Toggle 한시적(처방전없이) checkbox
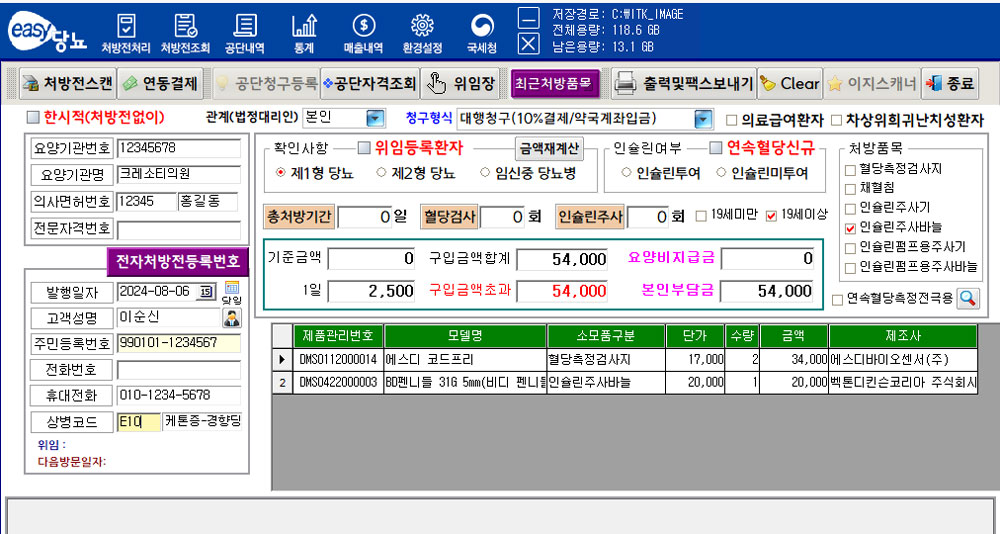Image resolution: width=1000 pixels, height=534 pixels. click(33, 117)
